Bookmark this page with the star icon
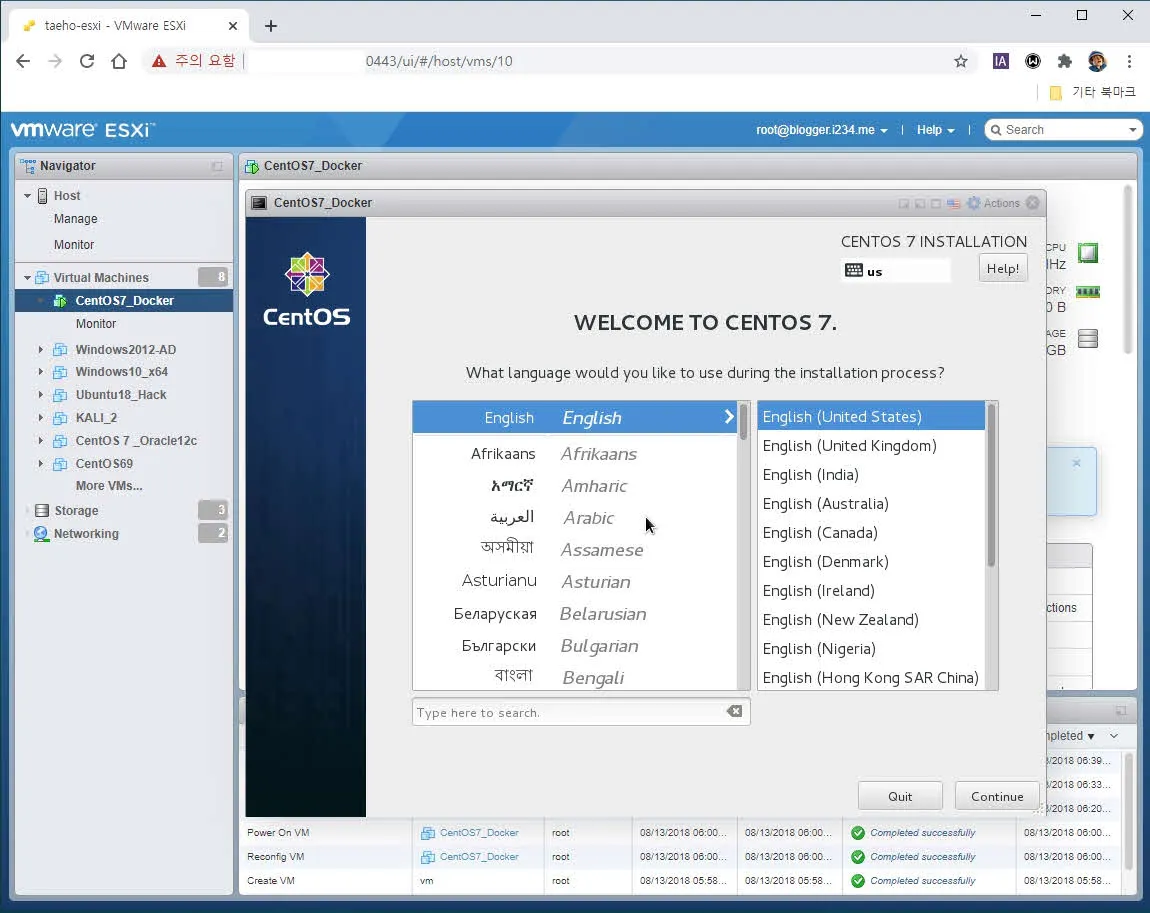The height and width of the screenshot is (913, 1150). (x=961, y=61)
